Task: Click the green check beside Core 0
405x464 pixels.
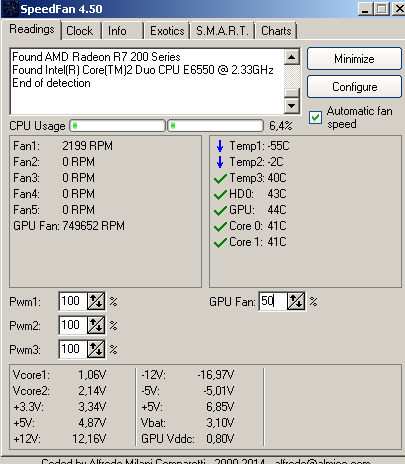Action: click(220, 227)
